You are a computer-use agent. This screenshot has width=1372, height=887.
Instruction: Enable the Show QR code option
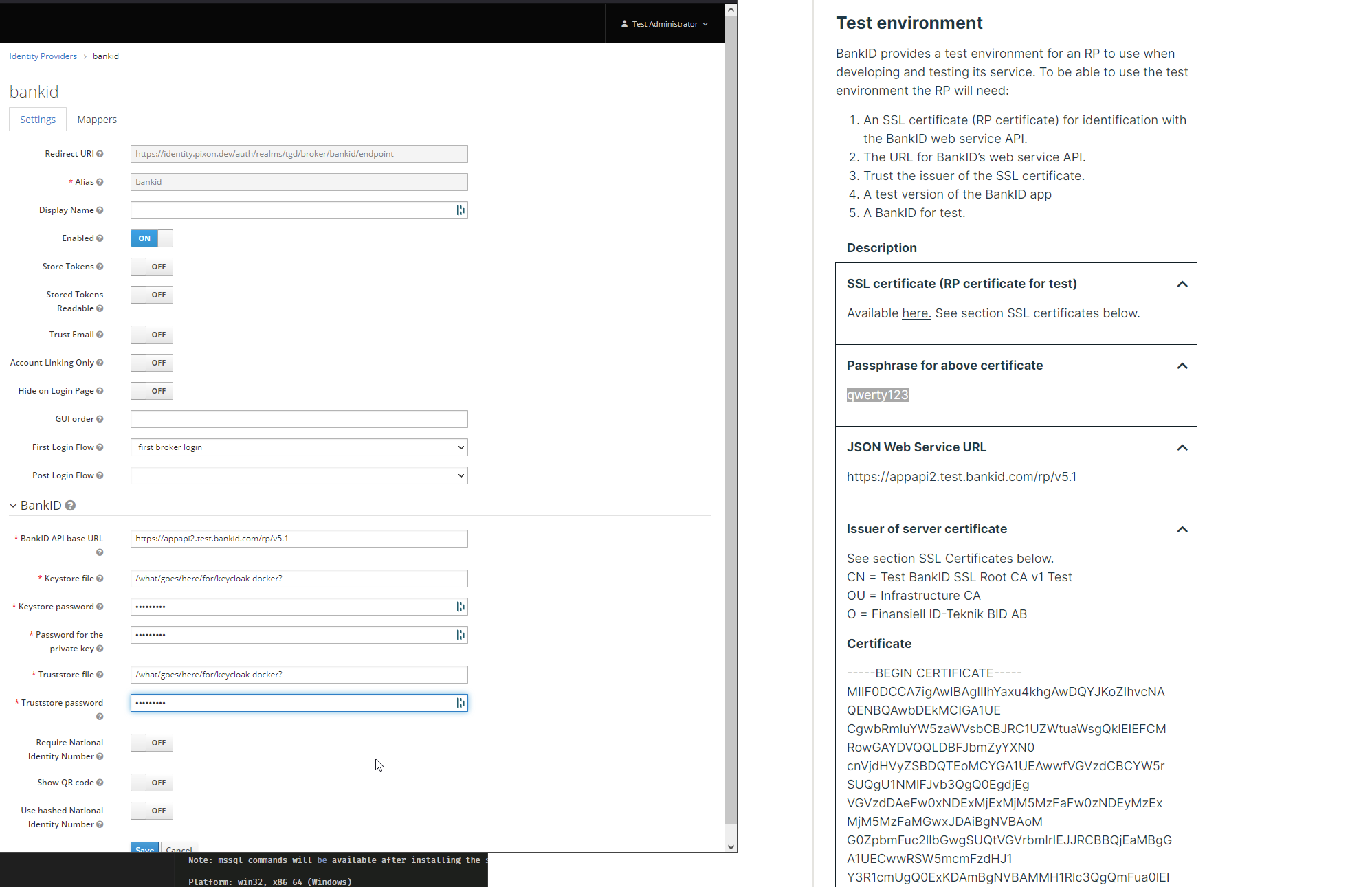[x=151, y=782]
